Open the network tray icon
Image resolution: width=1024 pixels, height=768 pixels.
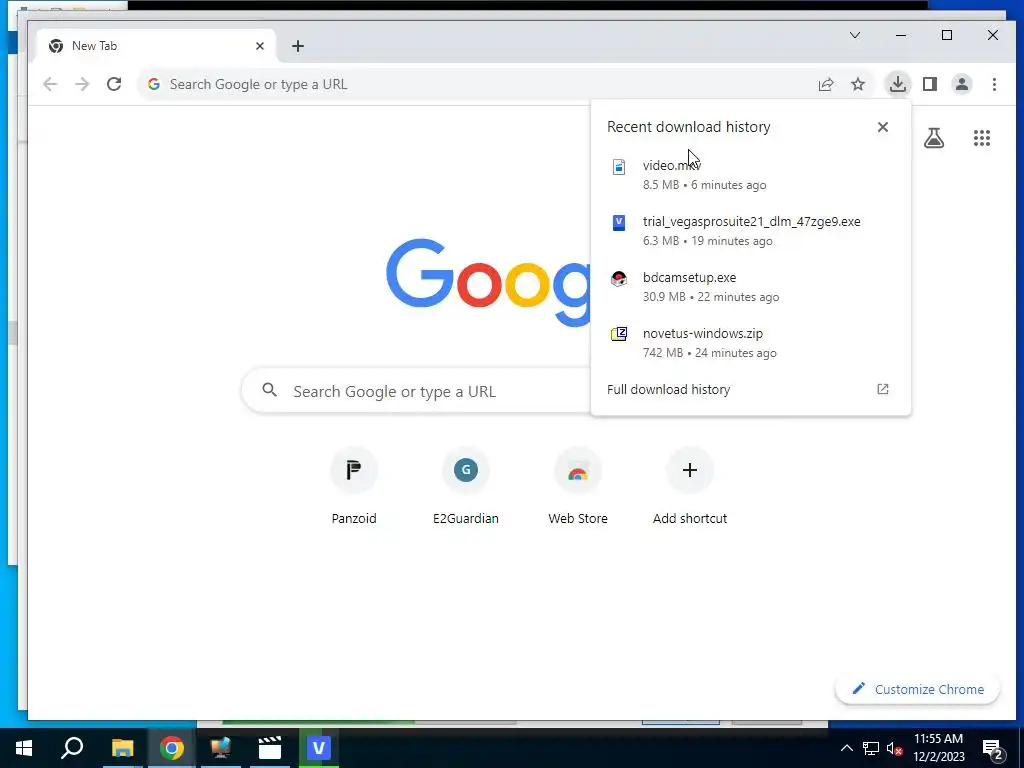(870, 748)
